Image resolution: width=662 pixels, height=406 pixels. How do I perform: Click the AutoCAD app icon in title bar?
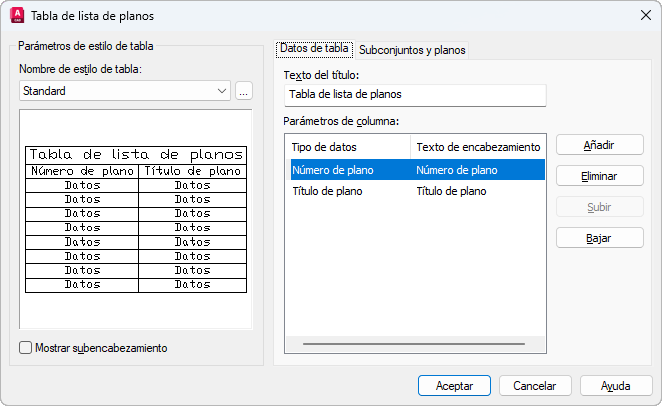(x=17, y=15)
